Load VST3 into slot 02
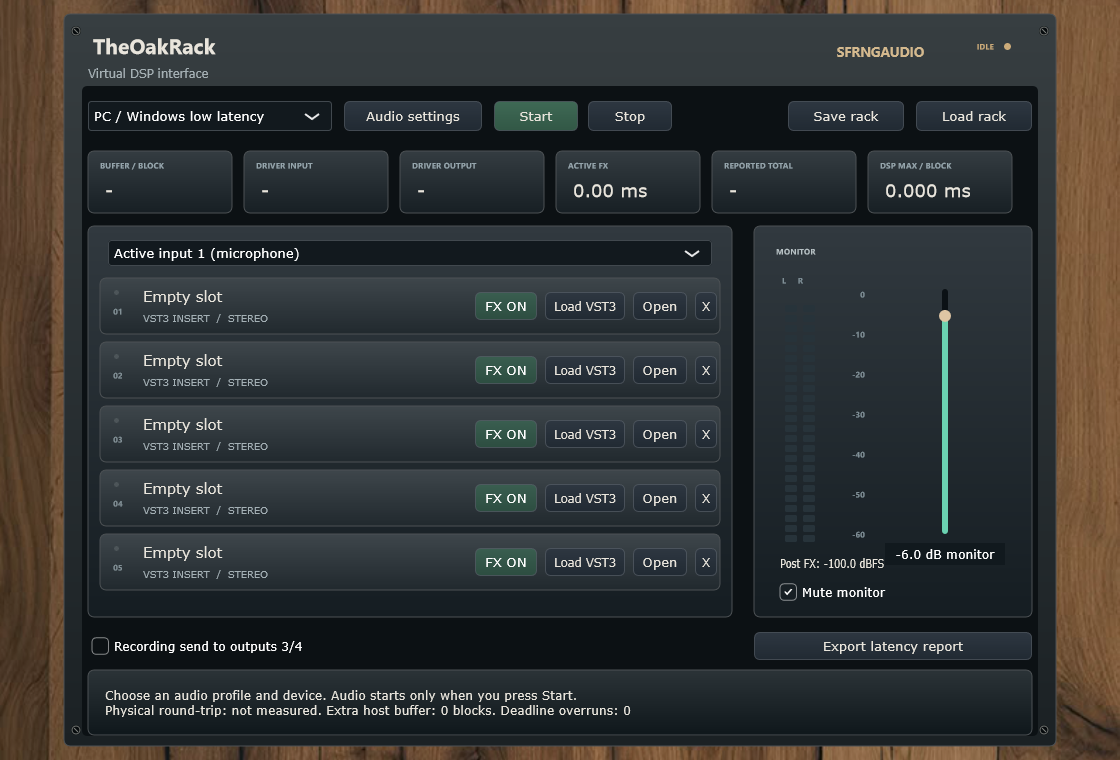 [585, 371]
